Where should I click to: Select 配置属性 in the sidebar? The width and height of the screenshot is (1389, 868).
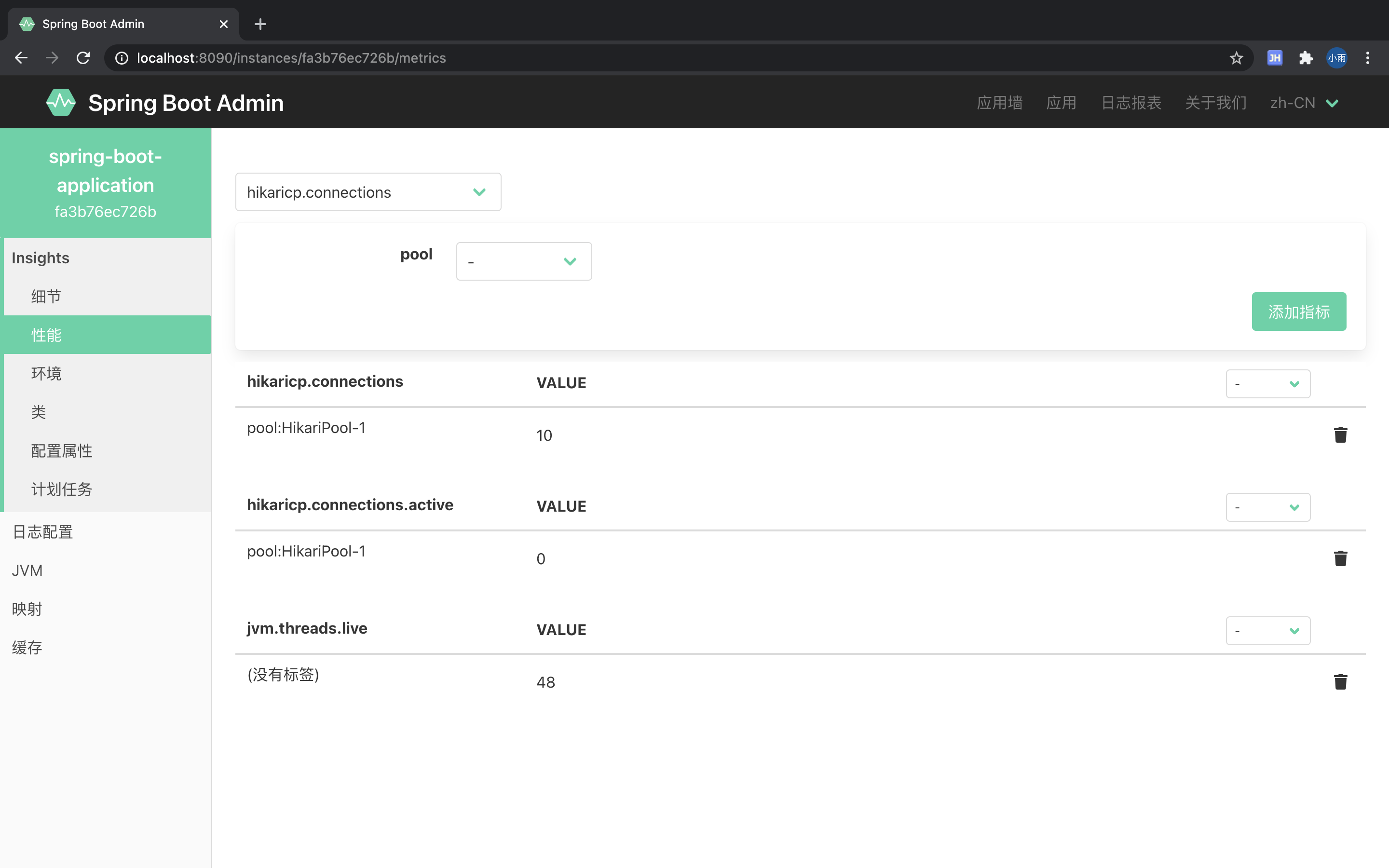[108, 451]
